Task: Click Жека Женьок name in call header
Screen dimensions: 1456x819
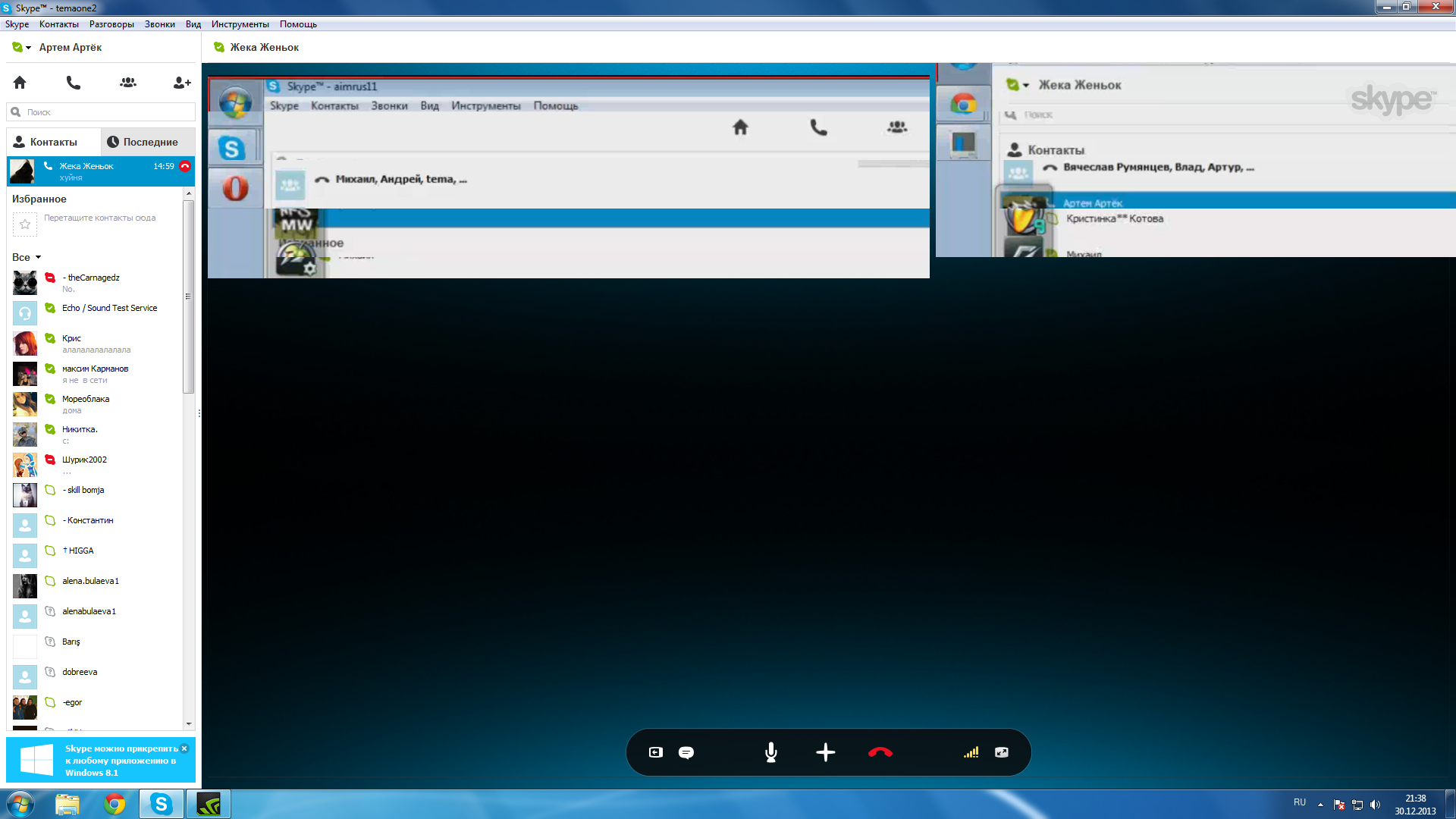Action: (x=265, y=47)
